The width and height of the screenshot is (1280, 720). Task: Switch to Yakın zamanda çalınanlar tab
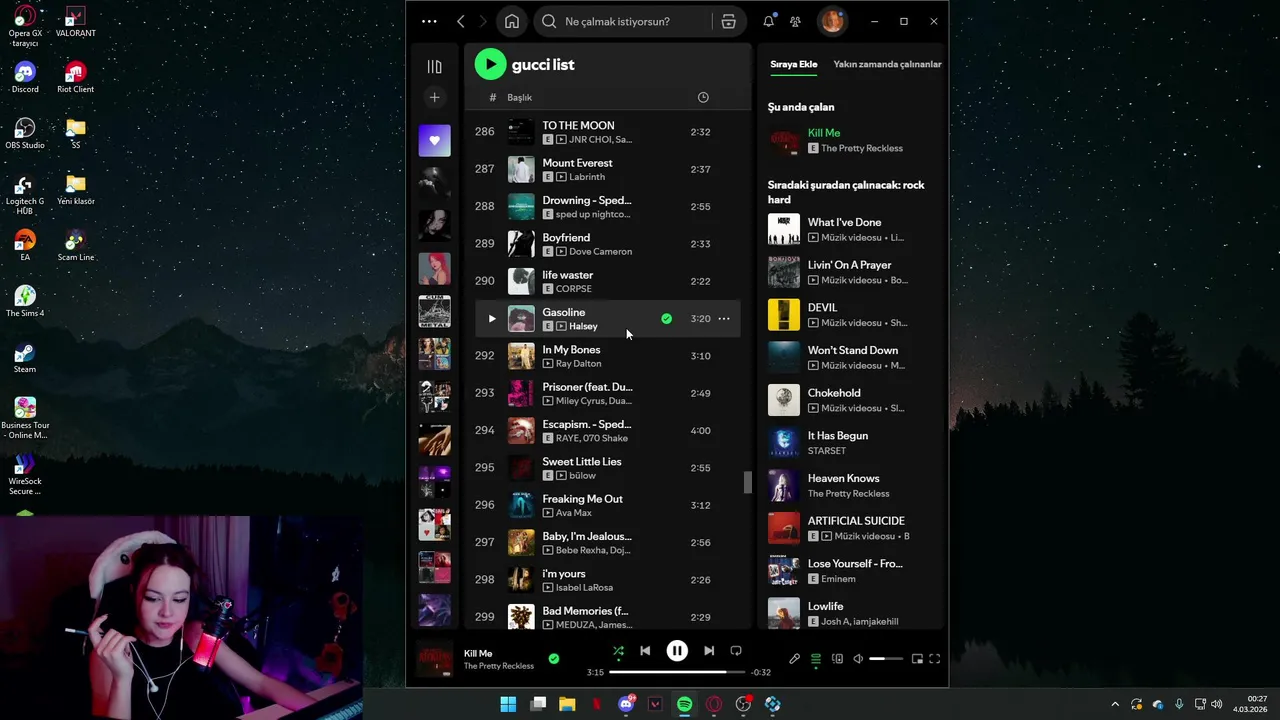[x=887, y=64]
